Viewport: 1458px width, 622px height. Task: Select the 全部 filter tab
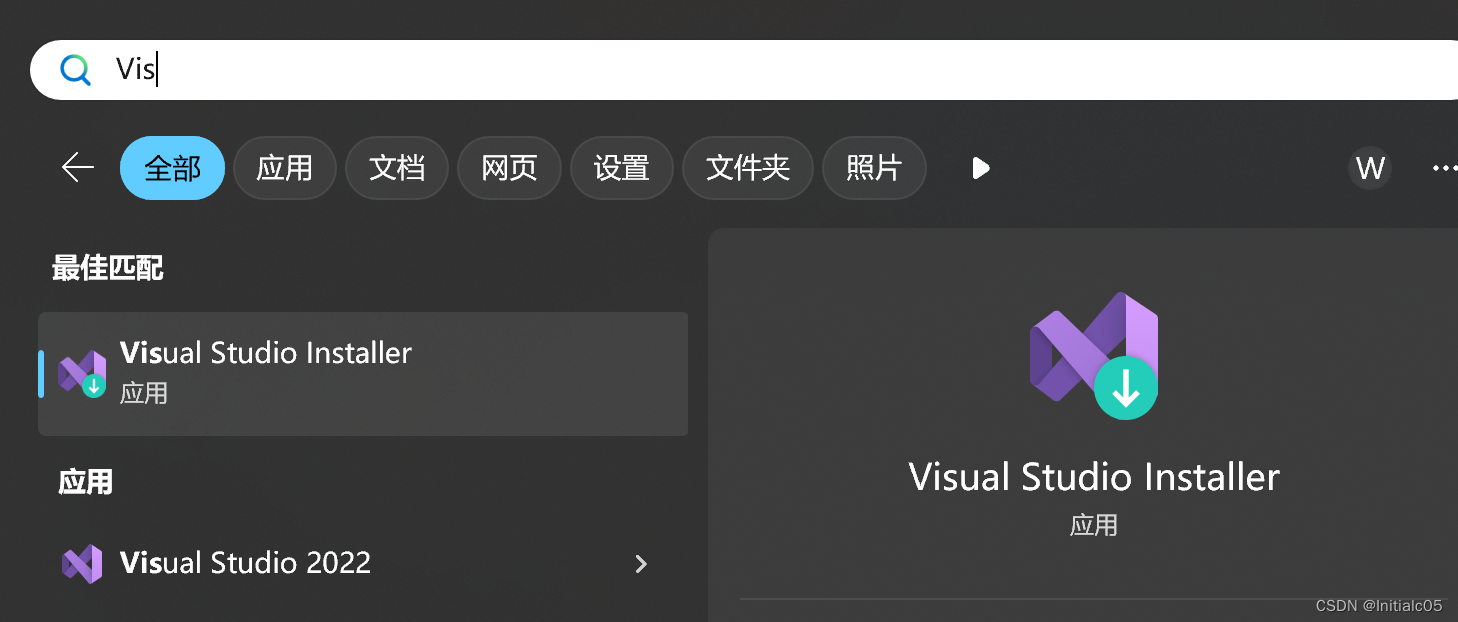pyautogui.click(x=172, y=168)
